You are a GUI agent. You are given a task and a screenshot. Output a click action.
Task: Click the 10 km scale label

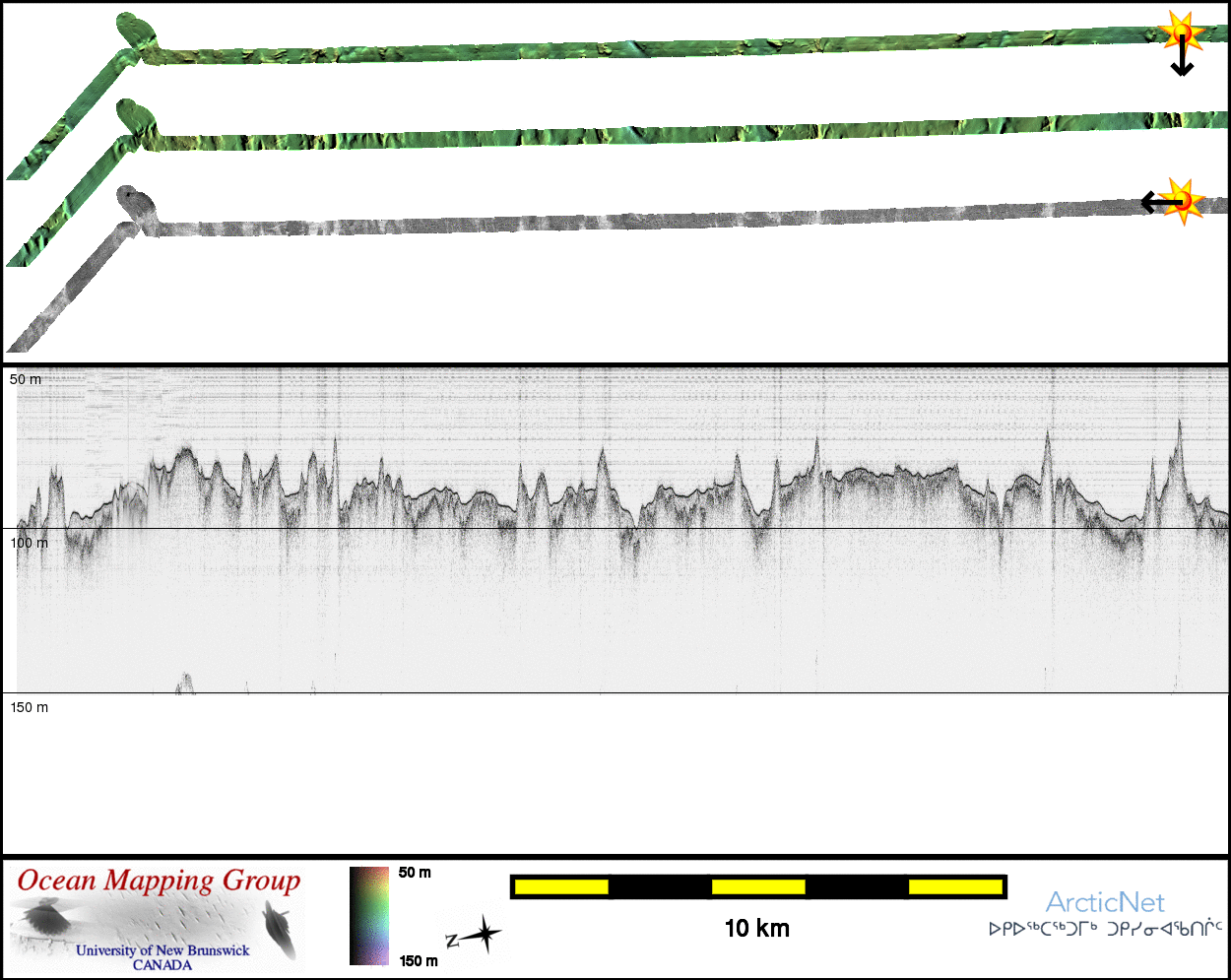[x=756, y=928]
